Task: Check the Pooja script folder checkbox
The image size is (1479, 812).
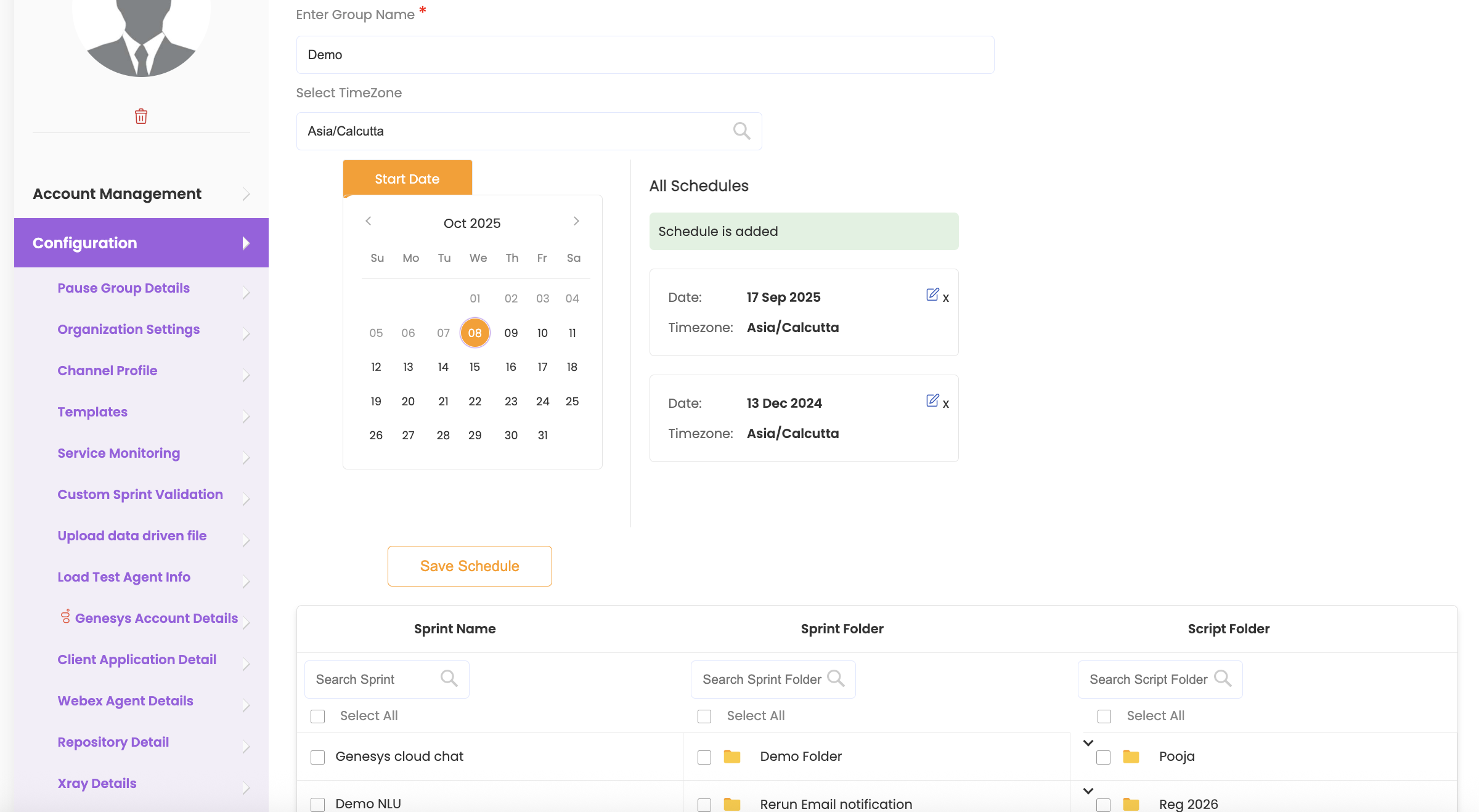Action: pos(1104,757)
